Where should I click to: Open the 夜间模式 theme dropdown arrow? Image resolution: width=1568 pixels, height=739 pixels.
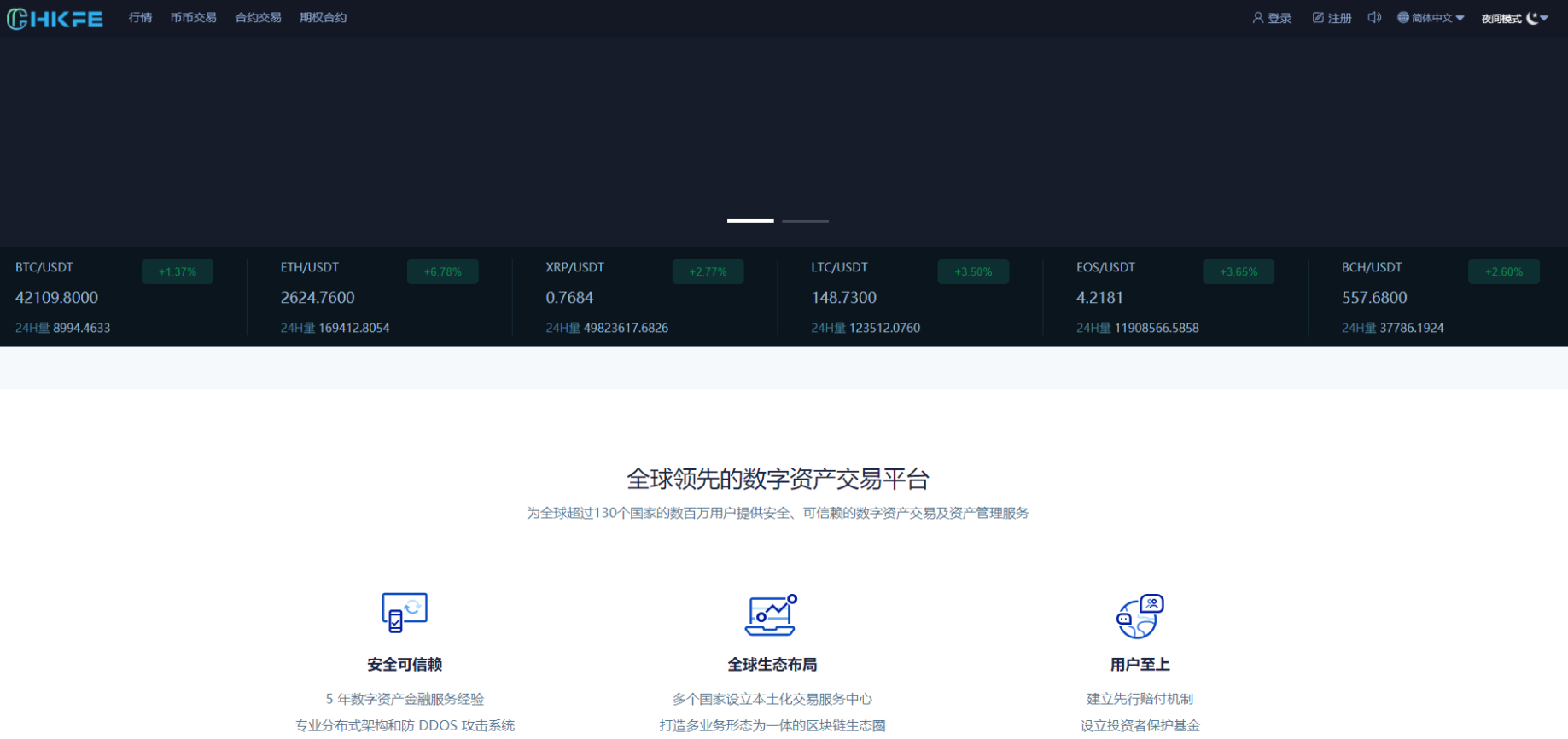tap(1544, 18)
